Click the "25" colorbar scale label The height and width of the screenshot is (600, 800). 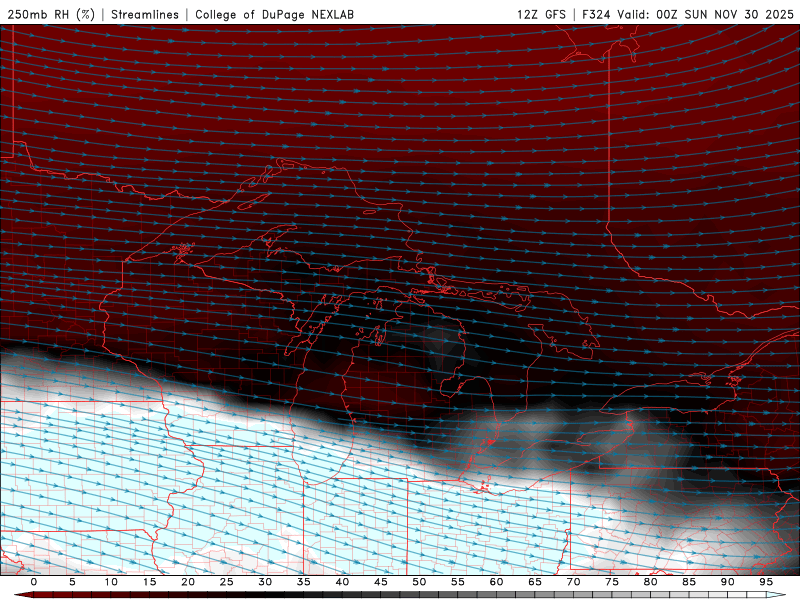[227, 582]
